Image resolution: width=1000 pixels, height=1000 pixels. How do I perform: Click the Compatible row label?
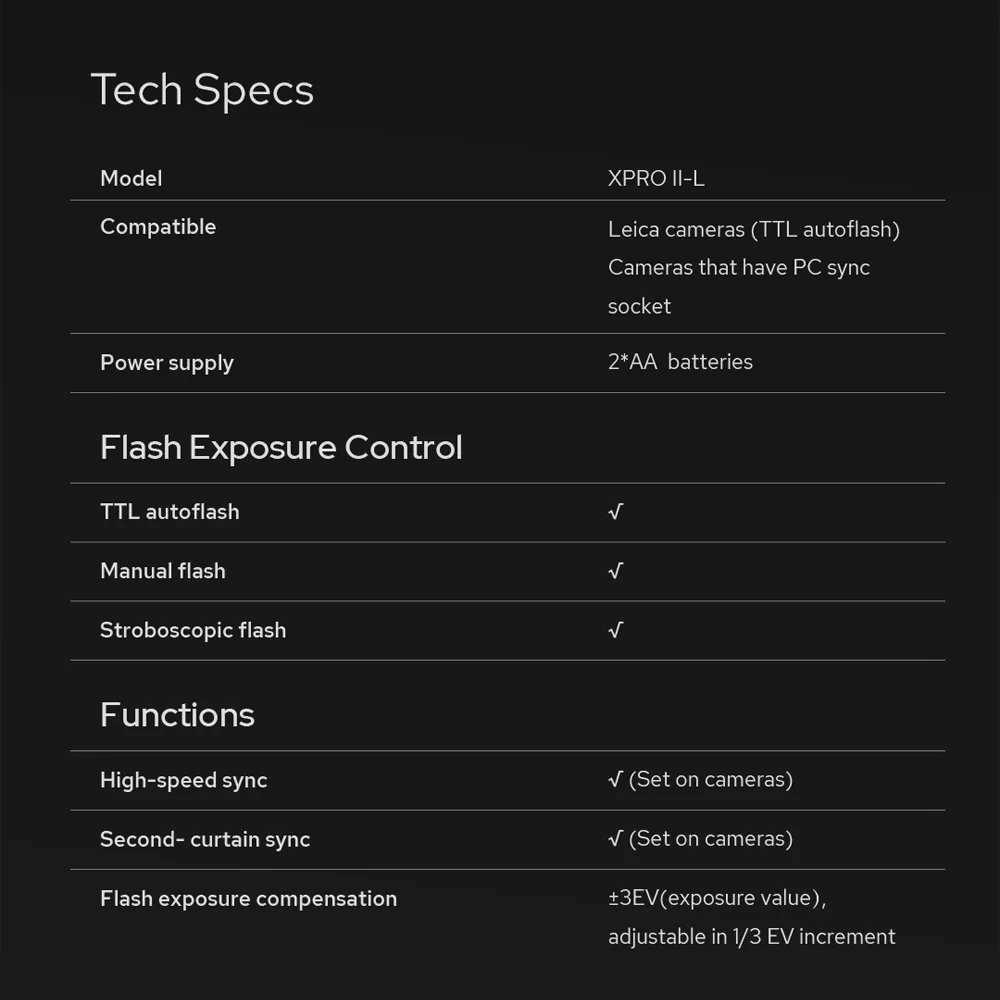[158, 227]
